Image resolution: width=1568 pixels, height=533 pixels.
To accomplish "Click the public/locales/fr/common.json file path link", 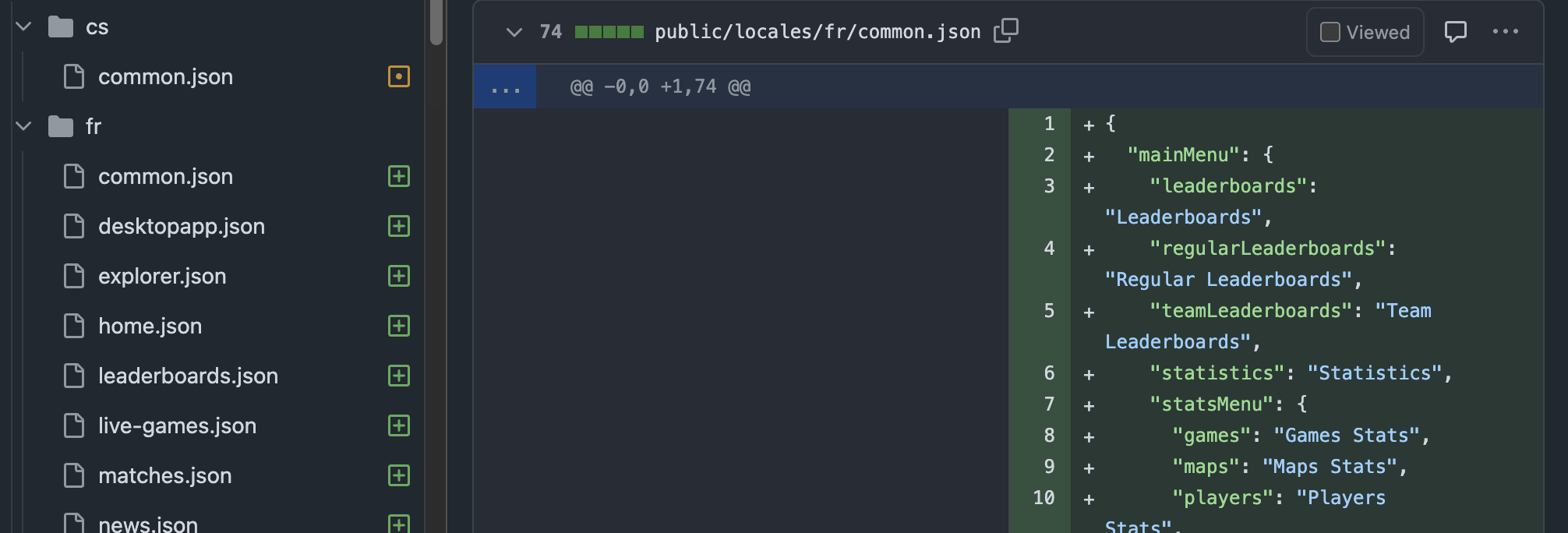I will [818, 32].
